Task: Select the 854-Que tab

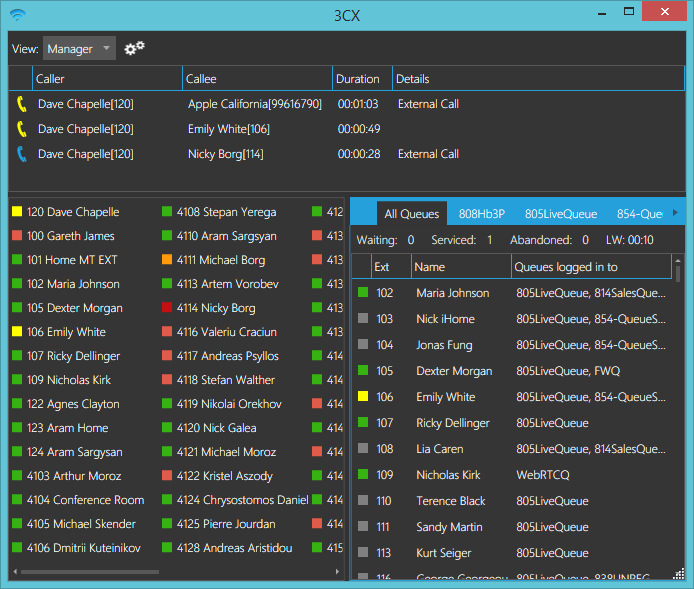Action: [640, 214]
